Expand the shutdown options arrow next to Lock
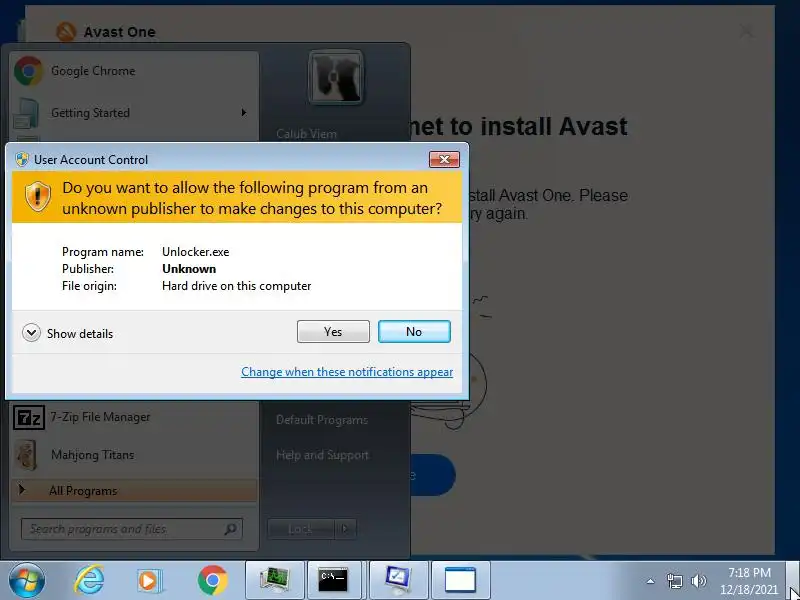 (x=345, y=529)
